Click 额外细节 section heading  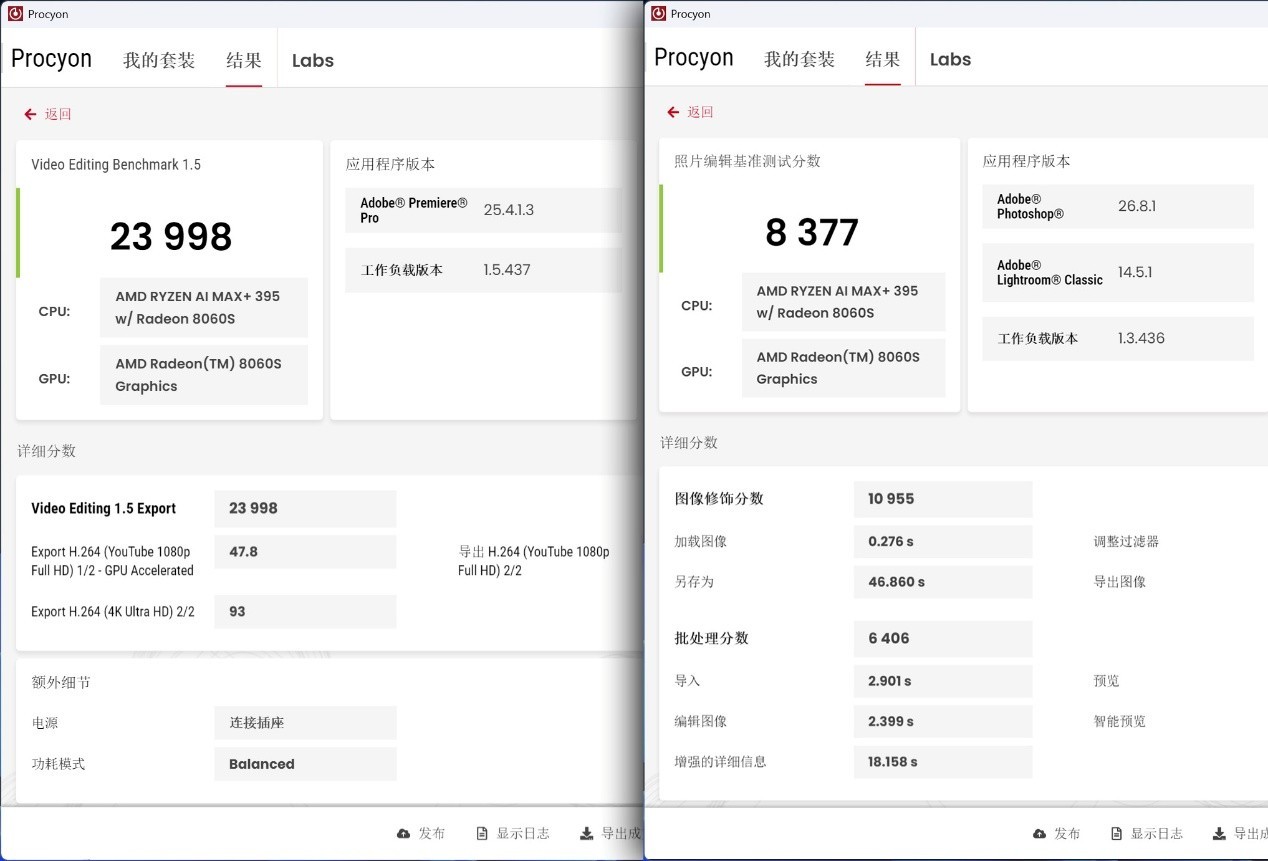pyautogui.click(x=61, y=682)
